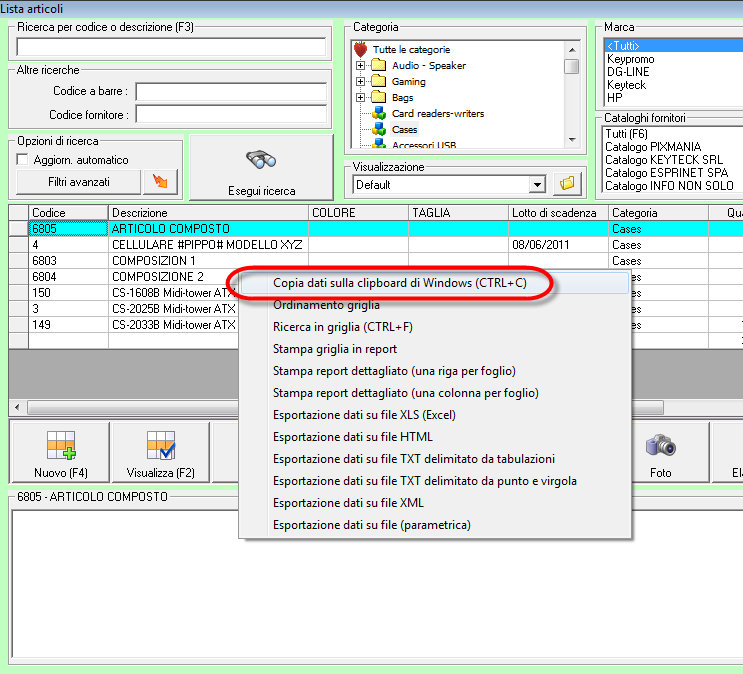Choose Stampa report dettagliato una riga per foglio
This screenshot has width=743, height=674.
coord(435,371)
